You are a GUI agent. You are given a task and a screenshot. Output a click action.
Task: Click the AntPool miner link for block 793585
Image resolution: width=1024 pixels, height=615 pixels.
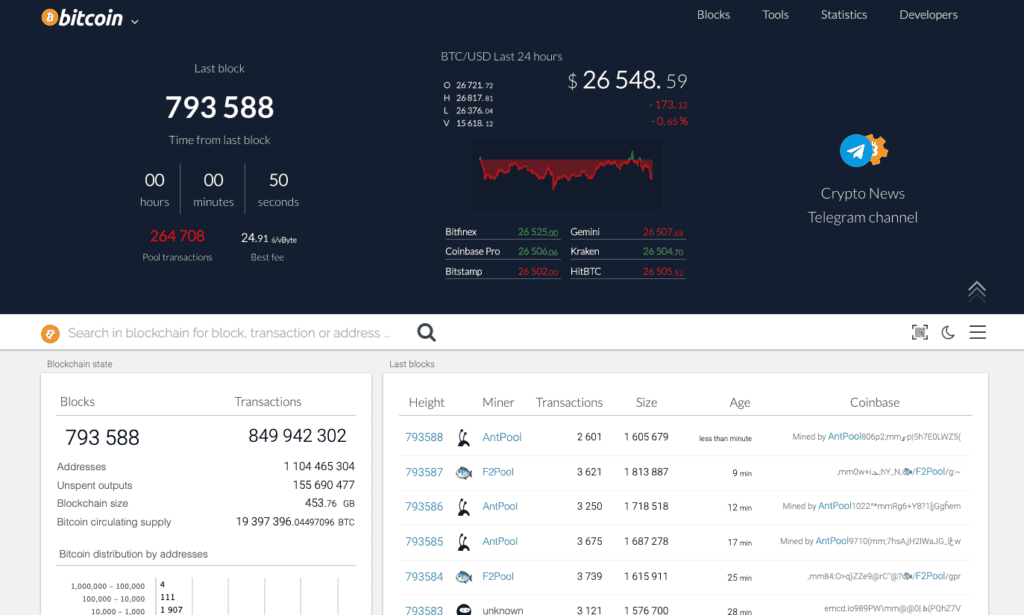click(x=502, y=541)
